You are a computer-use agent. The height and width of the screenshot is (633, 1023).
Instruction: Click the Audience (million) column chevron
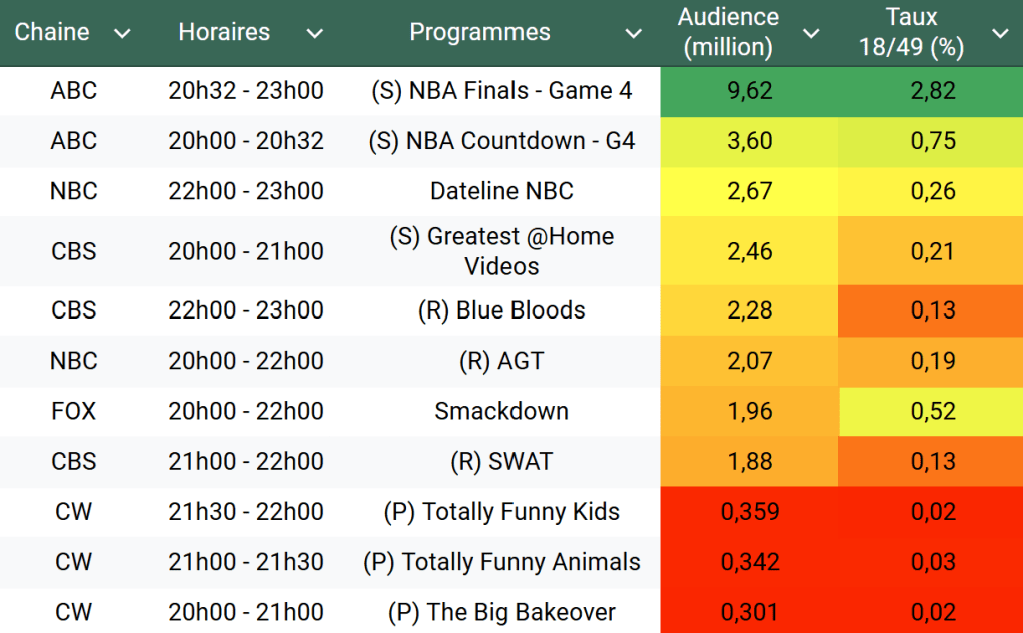(811, 34)
